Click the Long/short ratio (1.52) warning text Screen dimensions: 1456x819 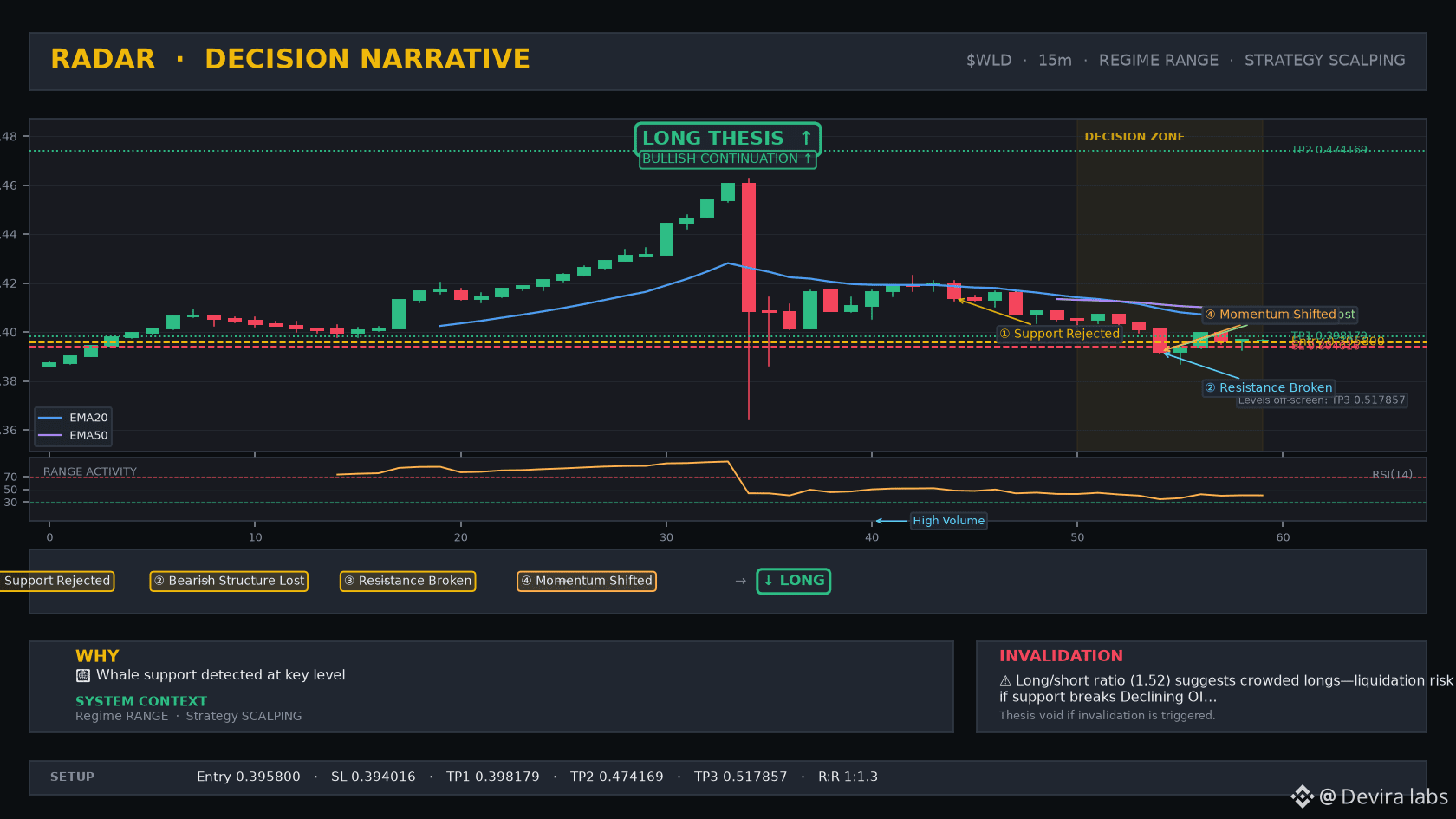coord(1225,689)
